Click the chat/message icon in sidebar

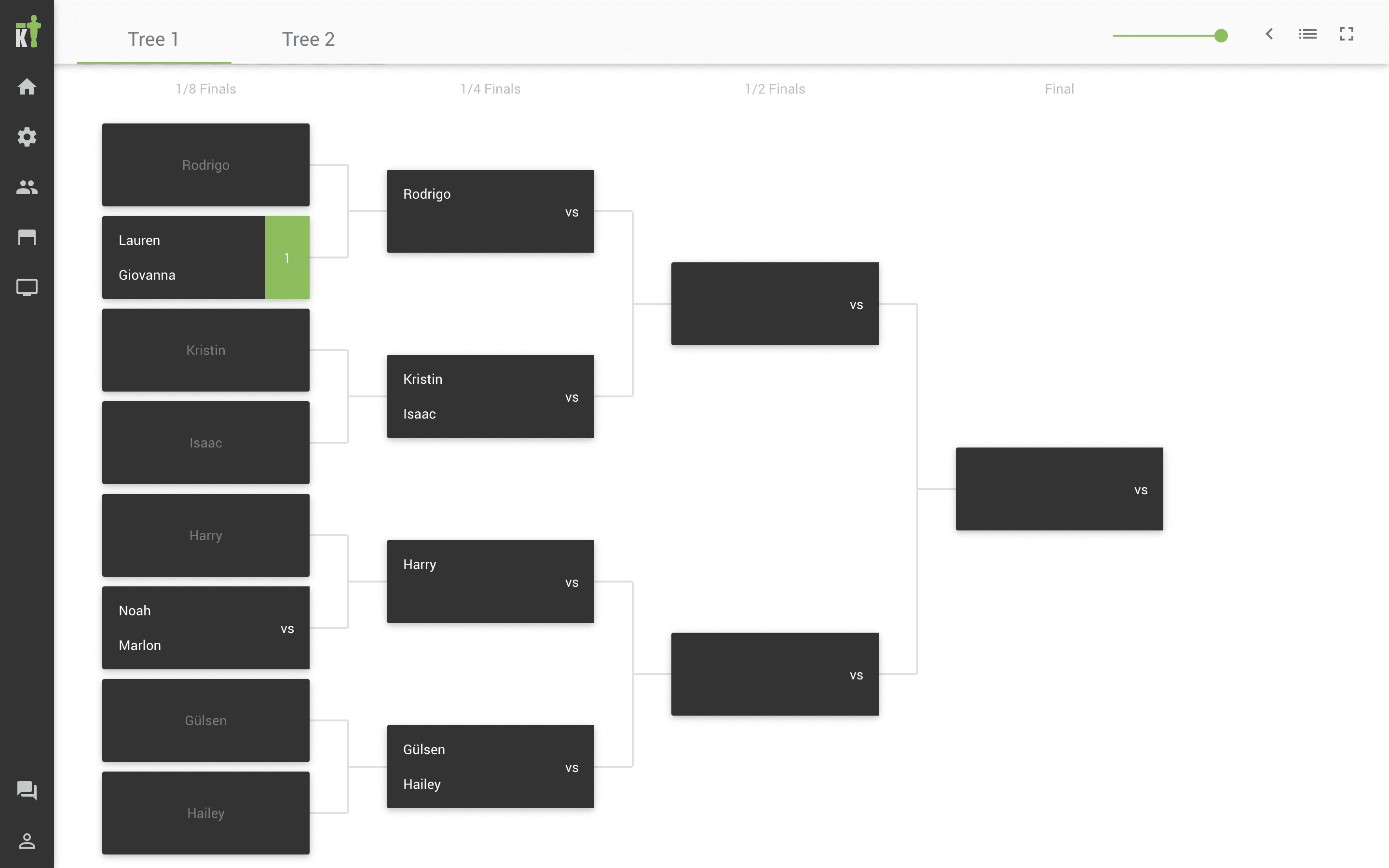(x=27, y=789)
